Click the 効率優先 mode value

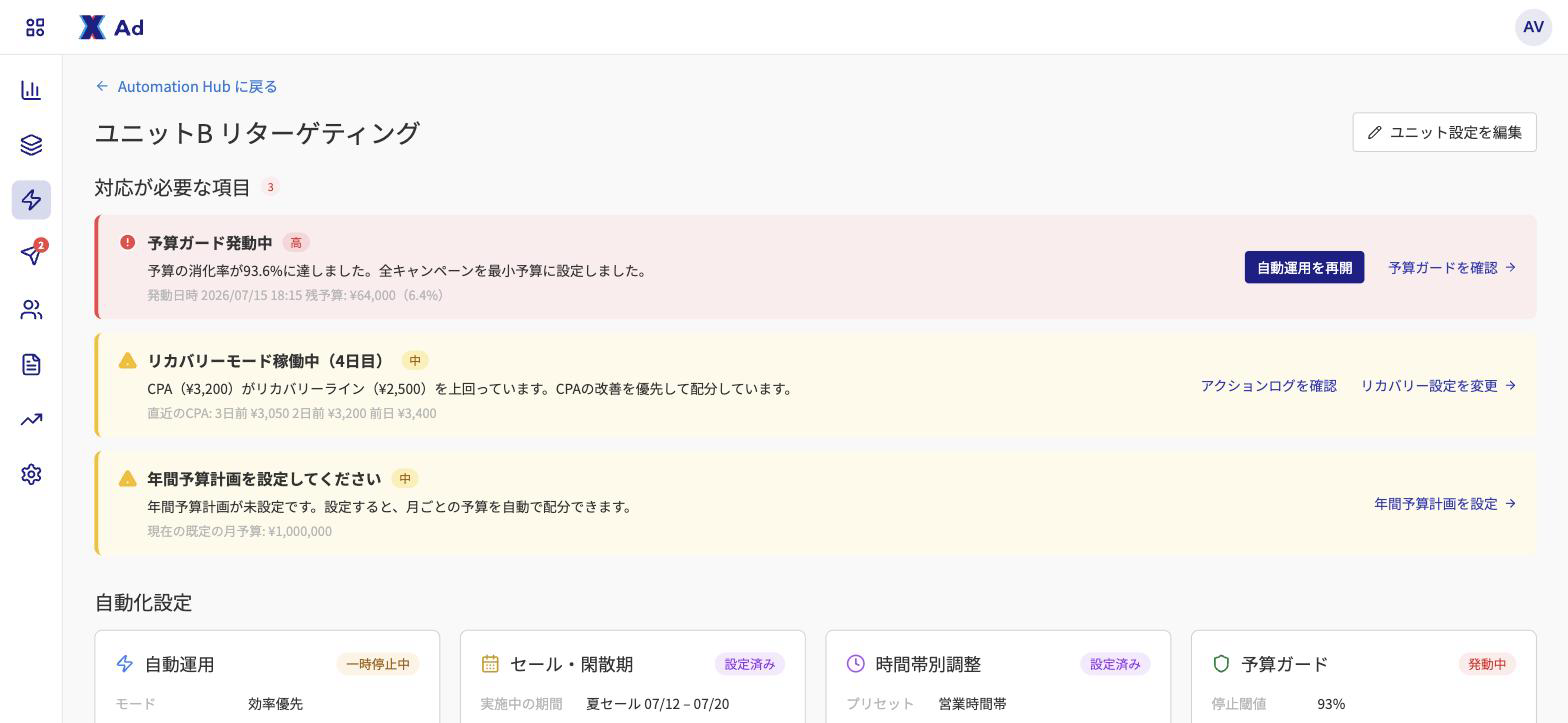(275, 703)
